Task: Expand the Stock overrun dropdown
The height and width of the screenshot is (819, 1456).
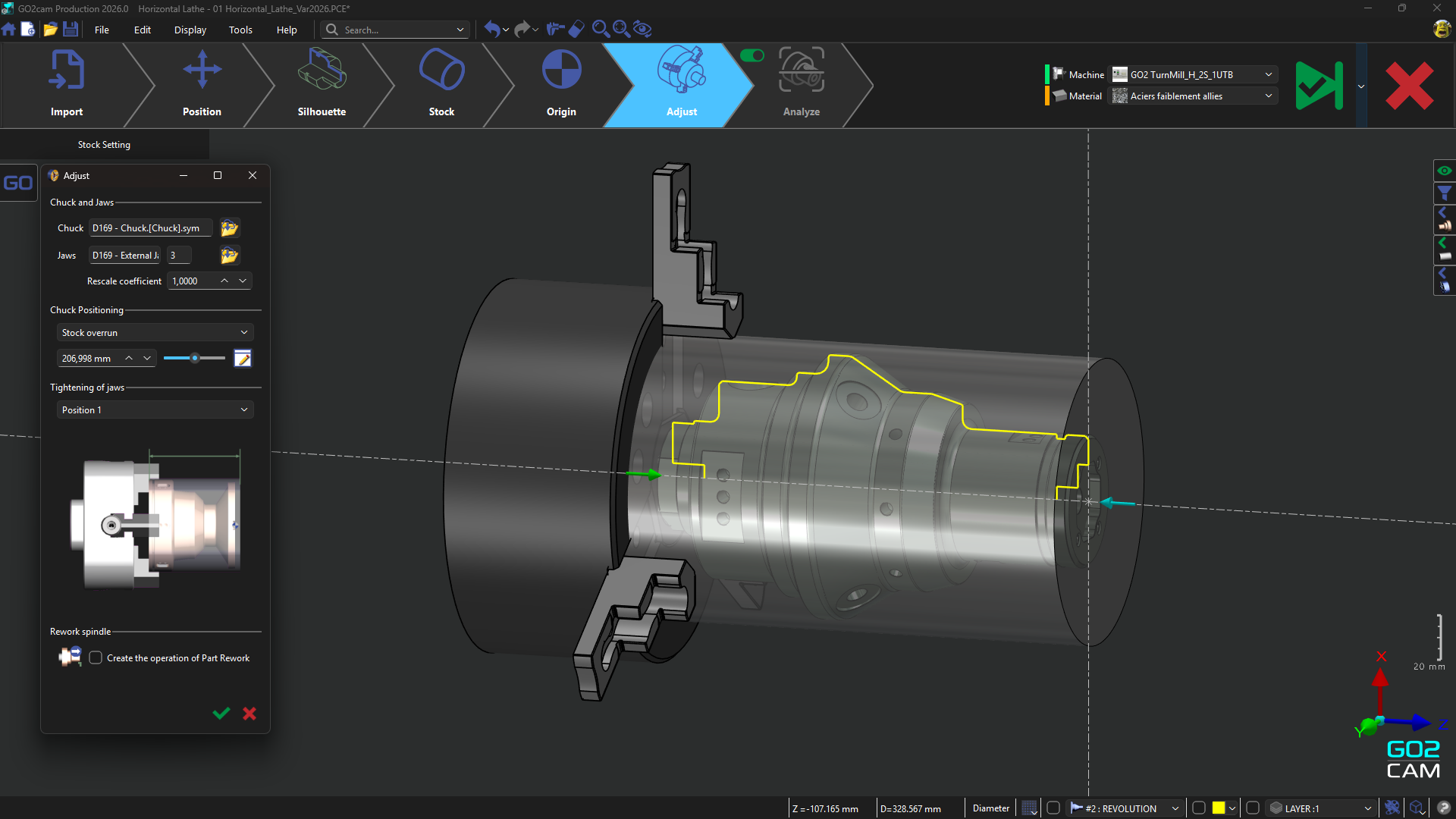Action: coord(155,333)
